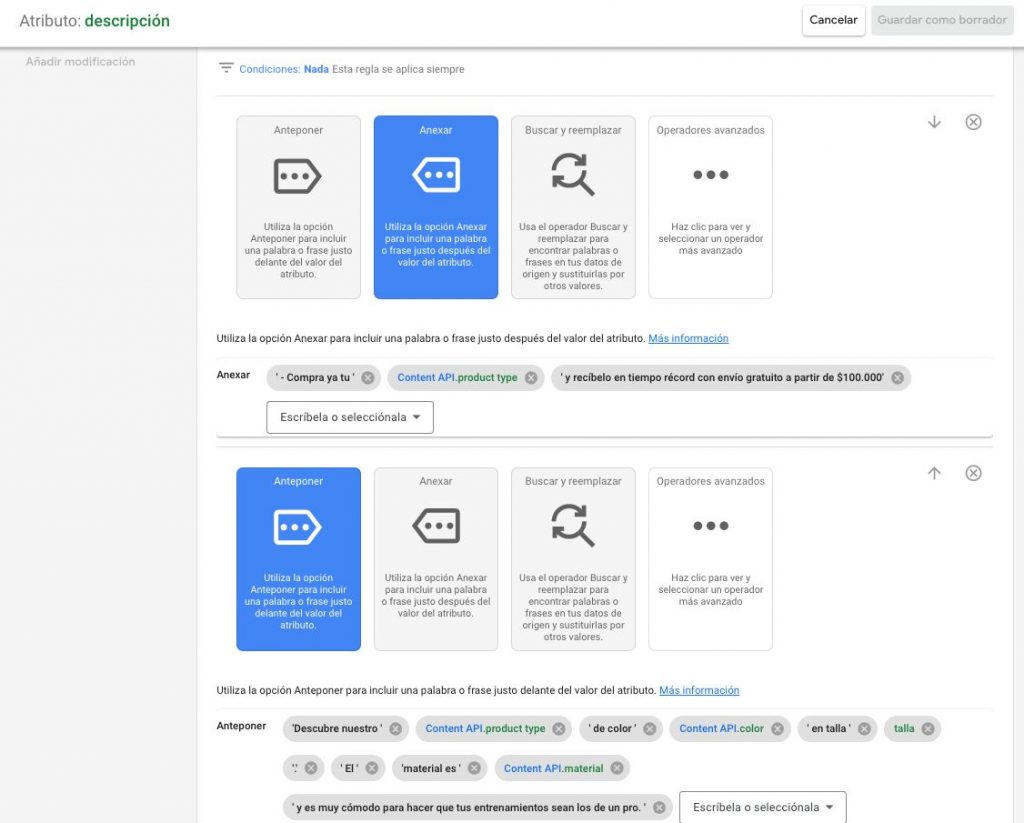Move first rule down with arrow icon
The image size is (1024, 823).
[x=934, y=122]
